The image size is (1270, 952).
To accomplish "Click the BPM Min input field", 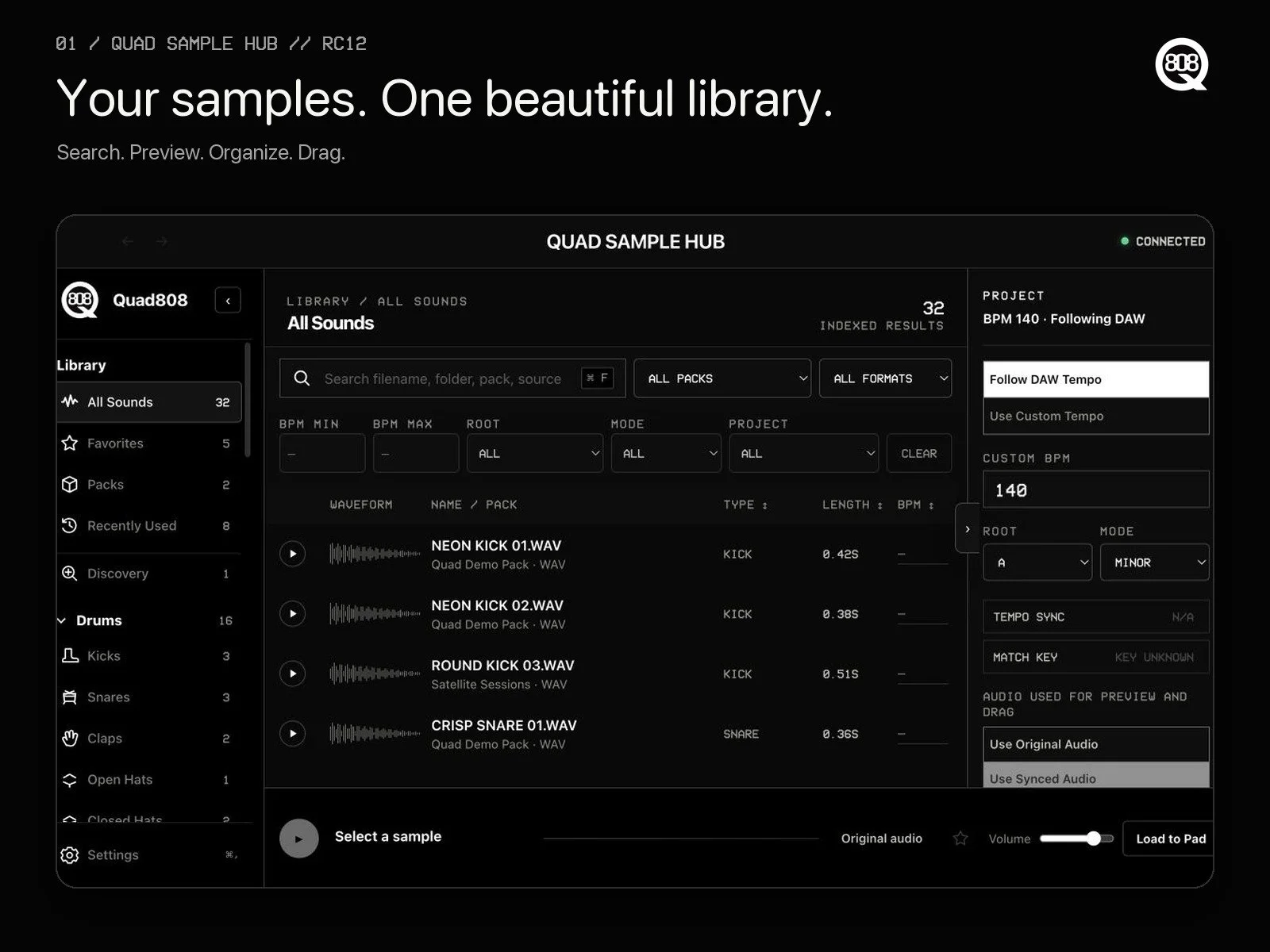I will [322, 453].
